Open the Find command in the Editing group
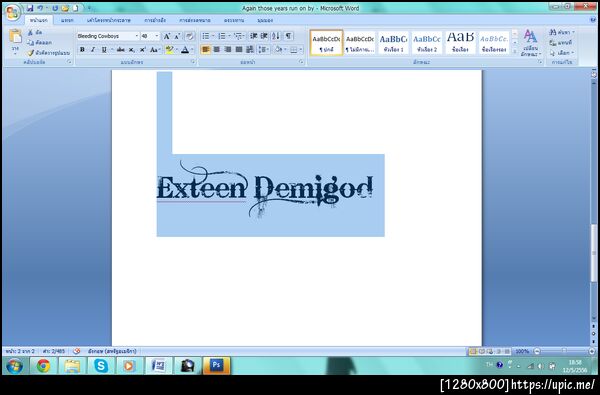This screenshot has width=600, height=395. click(x=562, y=33)
